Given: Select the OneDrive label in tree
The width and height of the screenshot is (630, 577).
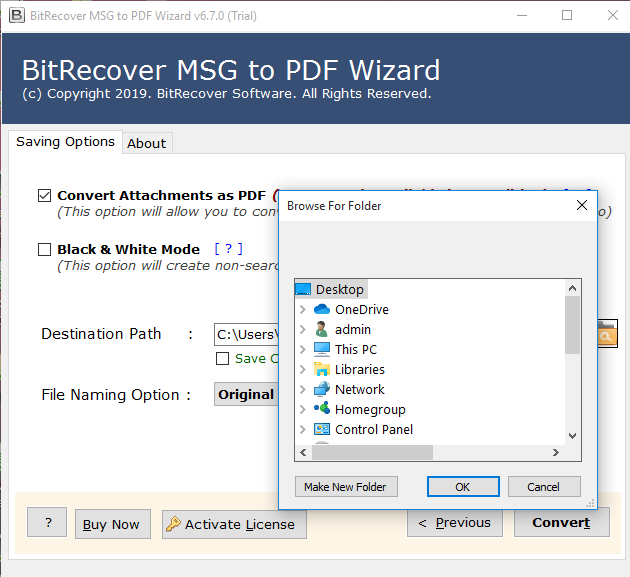Looking at the screenshot, I should point(362,309).
